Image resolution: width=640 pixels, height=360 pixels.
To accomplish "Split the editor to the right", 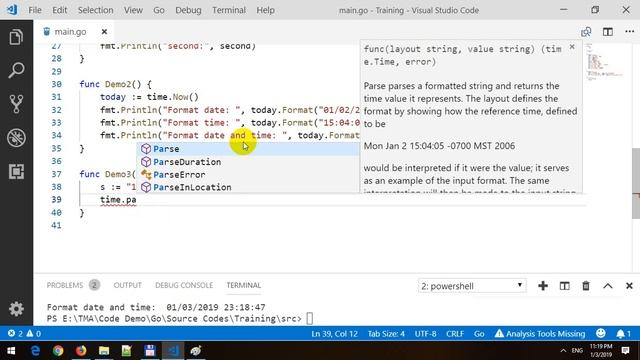I will pyautogui.click(x=608, y=32).
